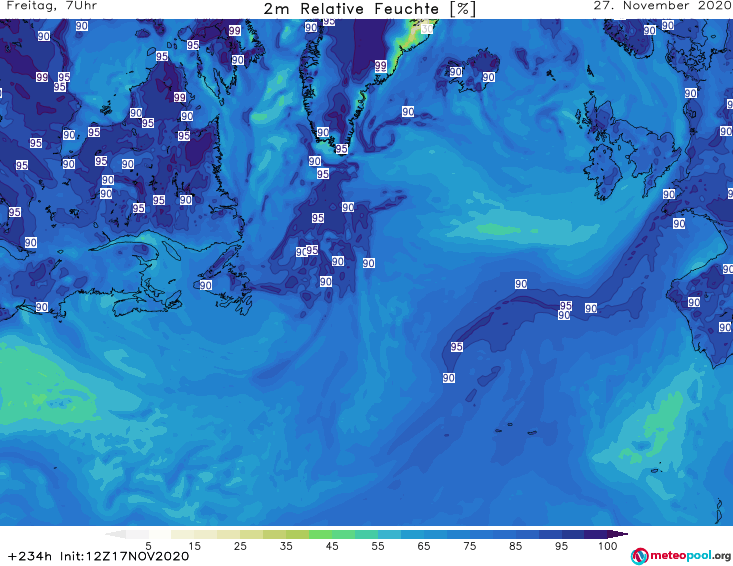This screenshot has height=566, width=733.
Task: Click the 'Init:12Z17NOV2020' run label
Action: click(124, 556)
